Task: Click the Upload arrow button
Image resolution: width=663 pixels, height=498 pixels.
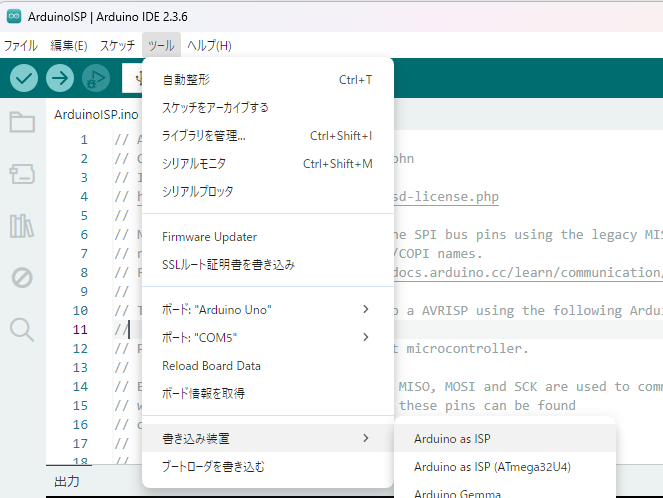Action: pyautogui.click(x=60, y=78)
